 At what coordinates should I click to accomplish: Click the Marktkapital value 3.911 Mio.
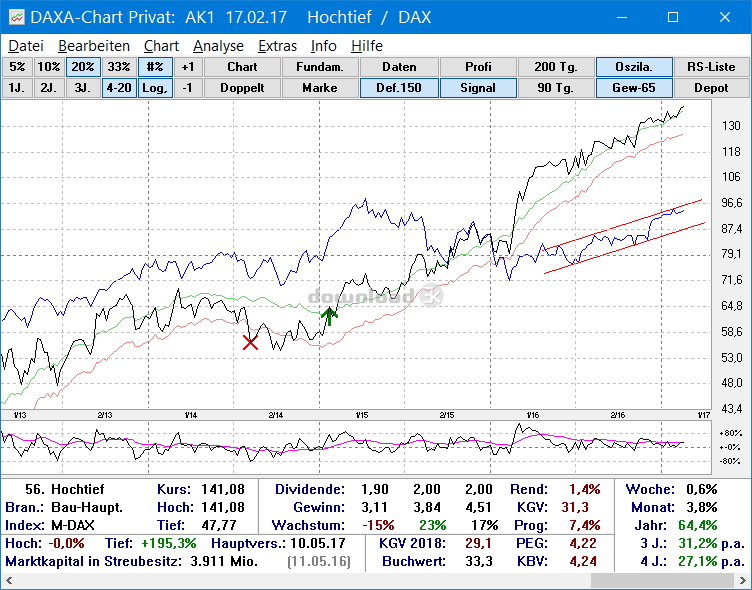pos(224,561)
